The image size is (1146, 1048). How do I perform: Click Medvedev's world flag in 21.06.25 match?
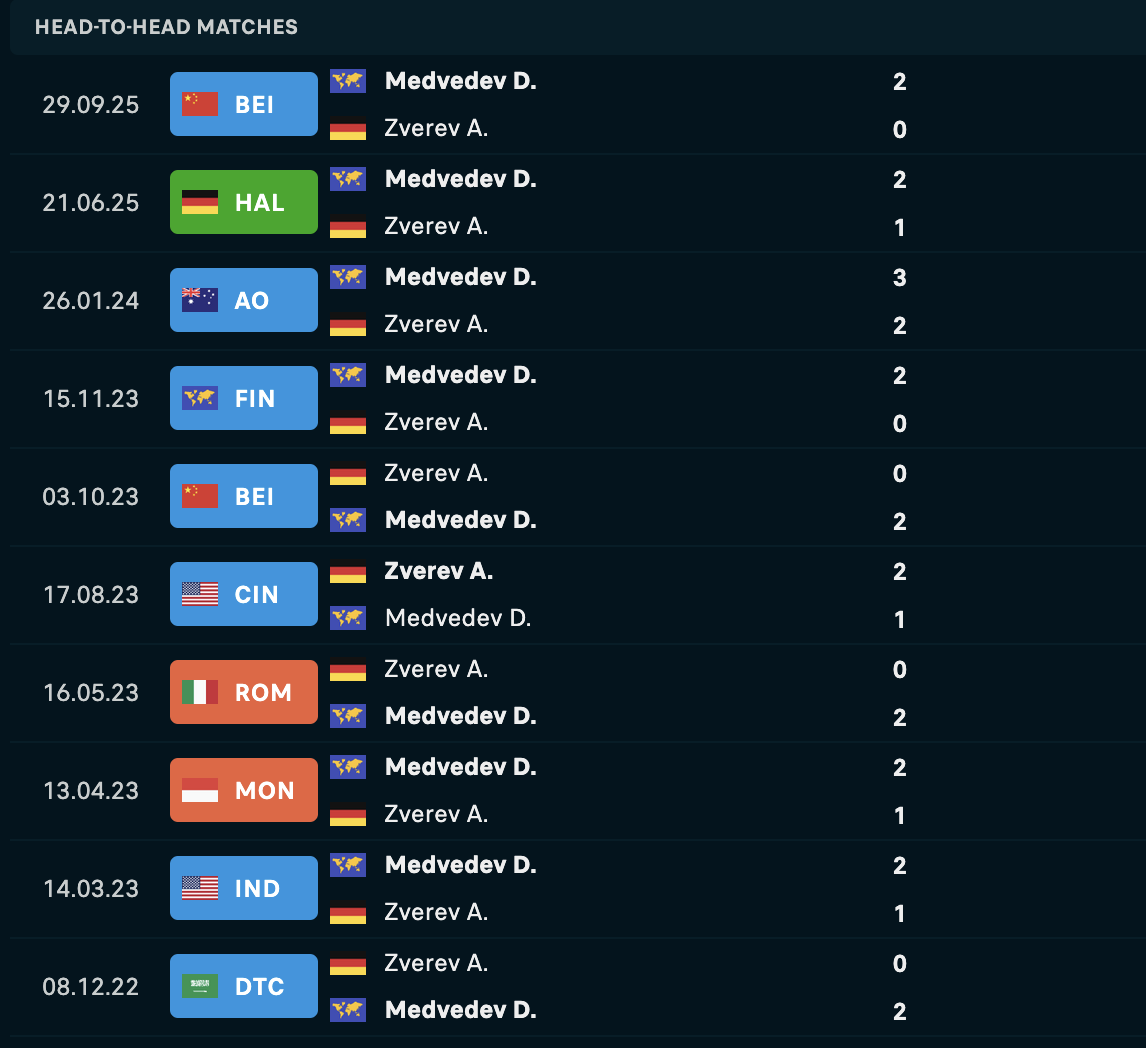coord(348,178)
